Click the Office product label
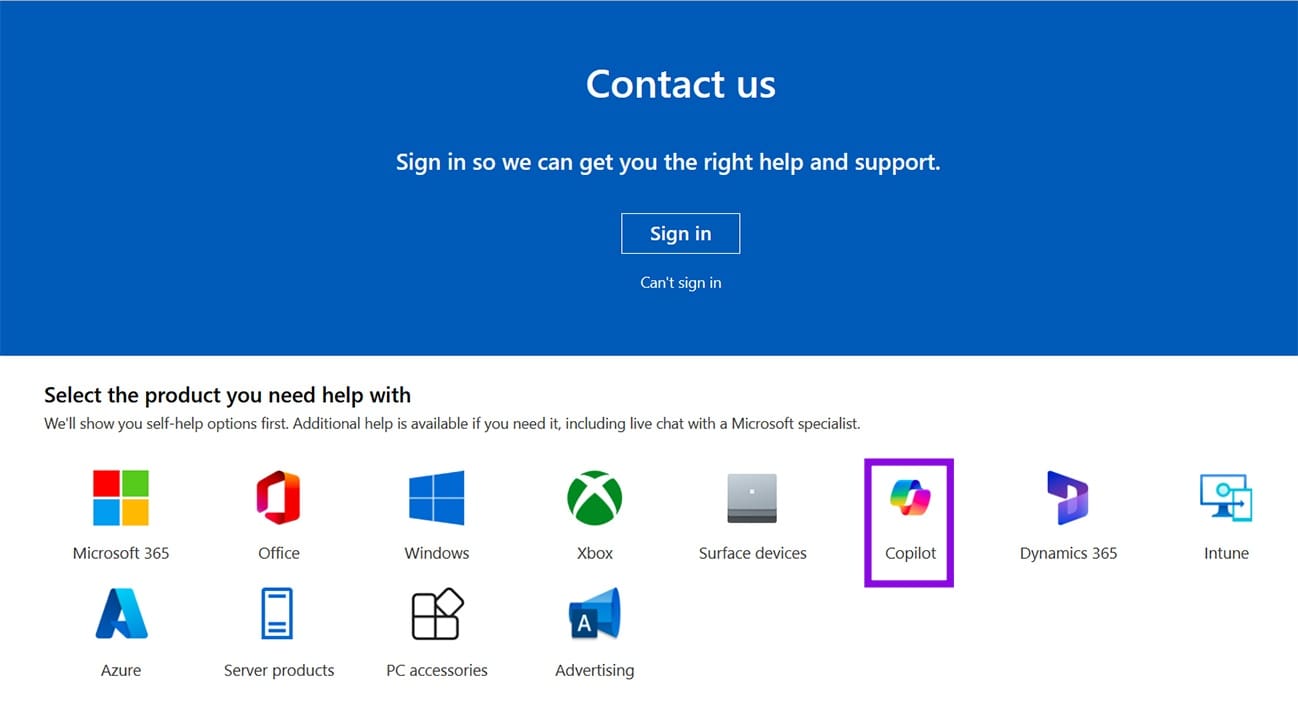 pyautogui.click(x=278, y=553)
